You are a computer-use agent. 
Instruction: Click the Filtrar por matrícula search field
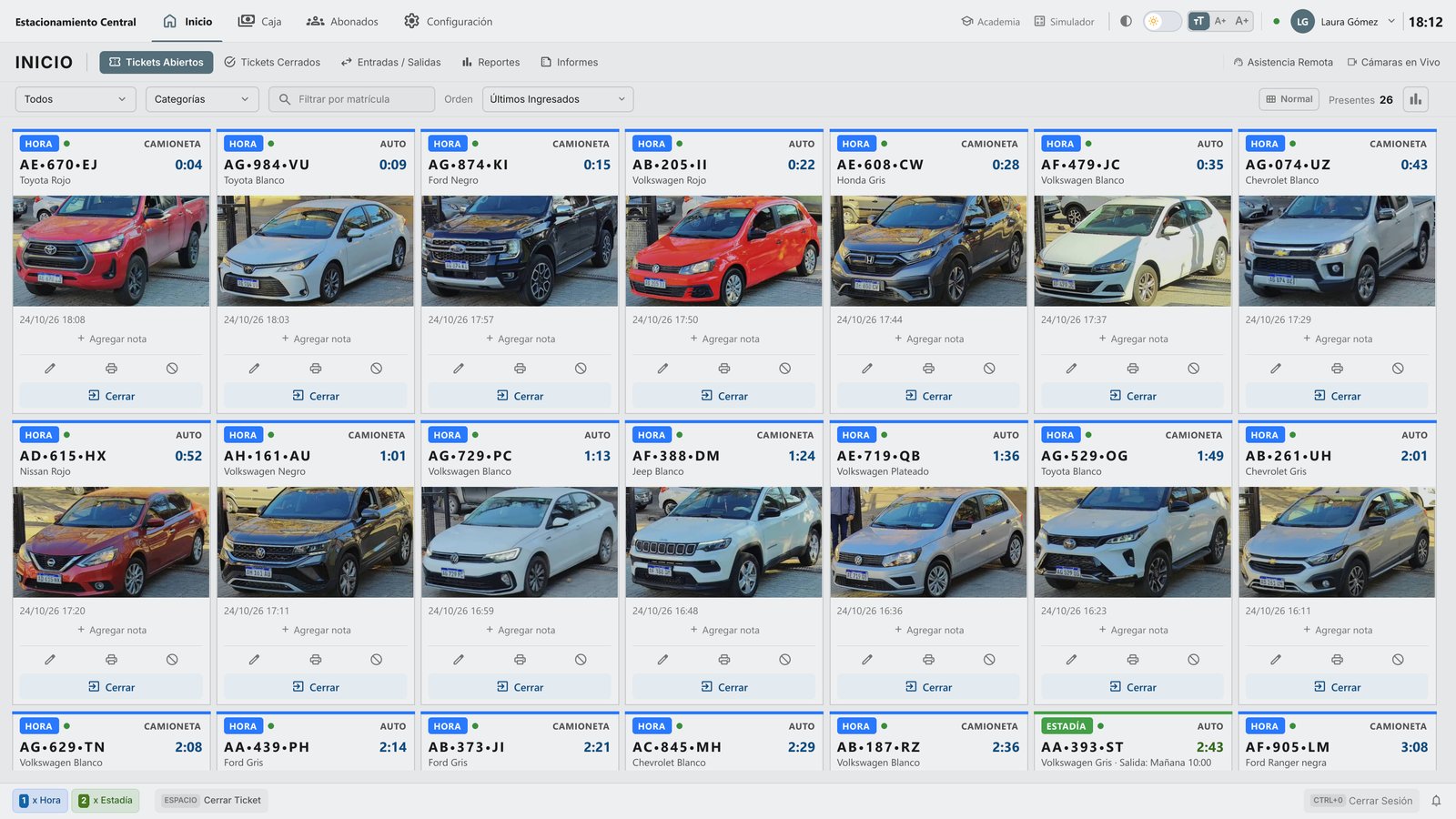351,99
